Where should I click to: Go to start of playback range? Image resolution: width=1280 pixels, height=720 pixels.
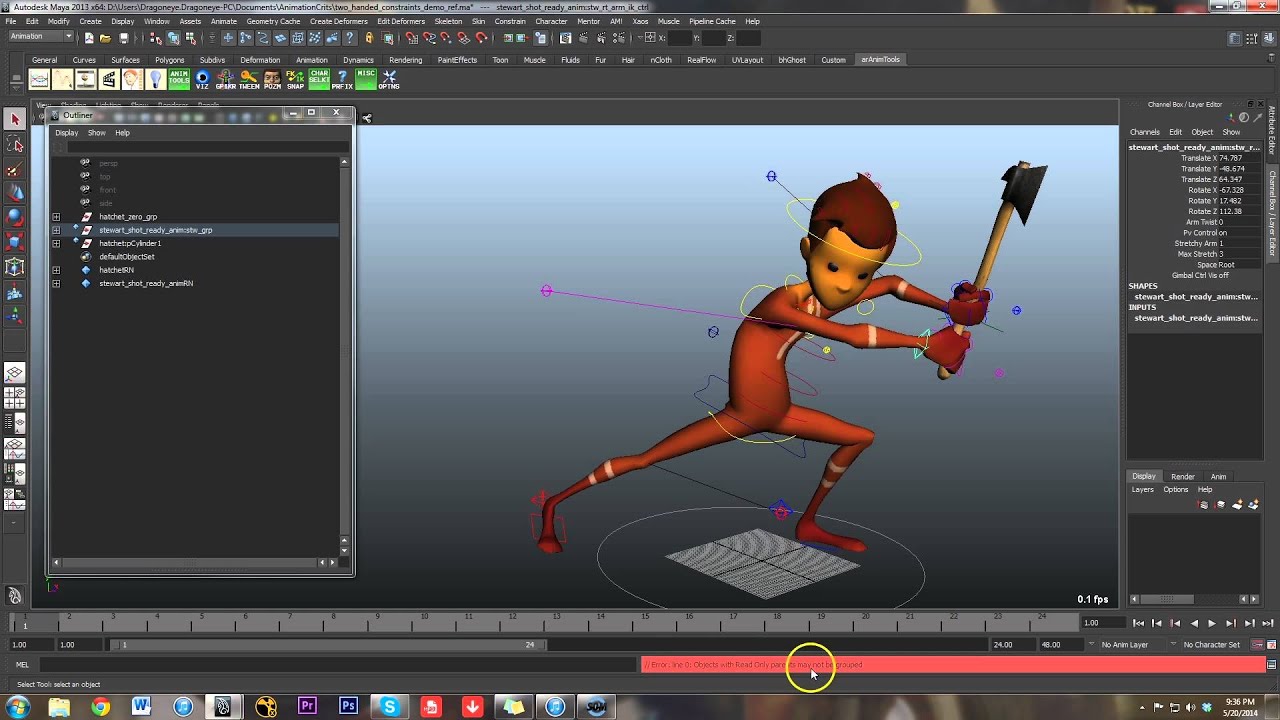click(1138, 623)
